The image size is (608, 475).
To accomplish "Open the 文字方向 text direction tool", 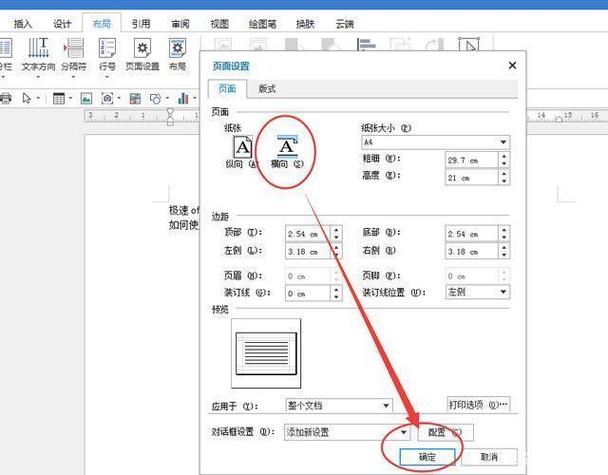I will (38, 54).
